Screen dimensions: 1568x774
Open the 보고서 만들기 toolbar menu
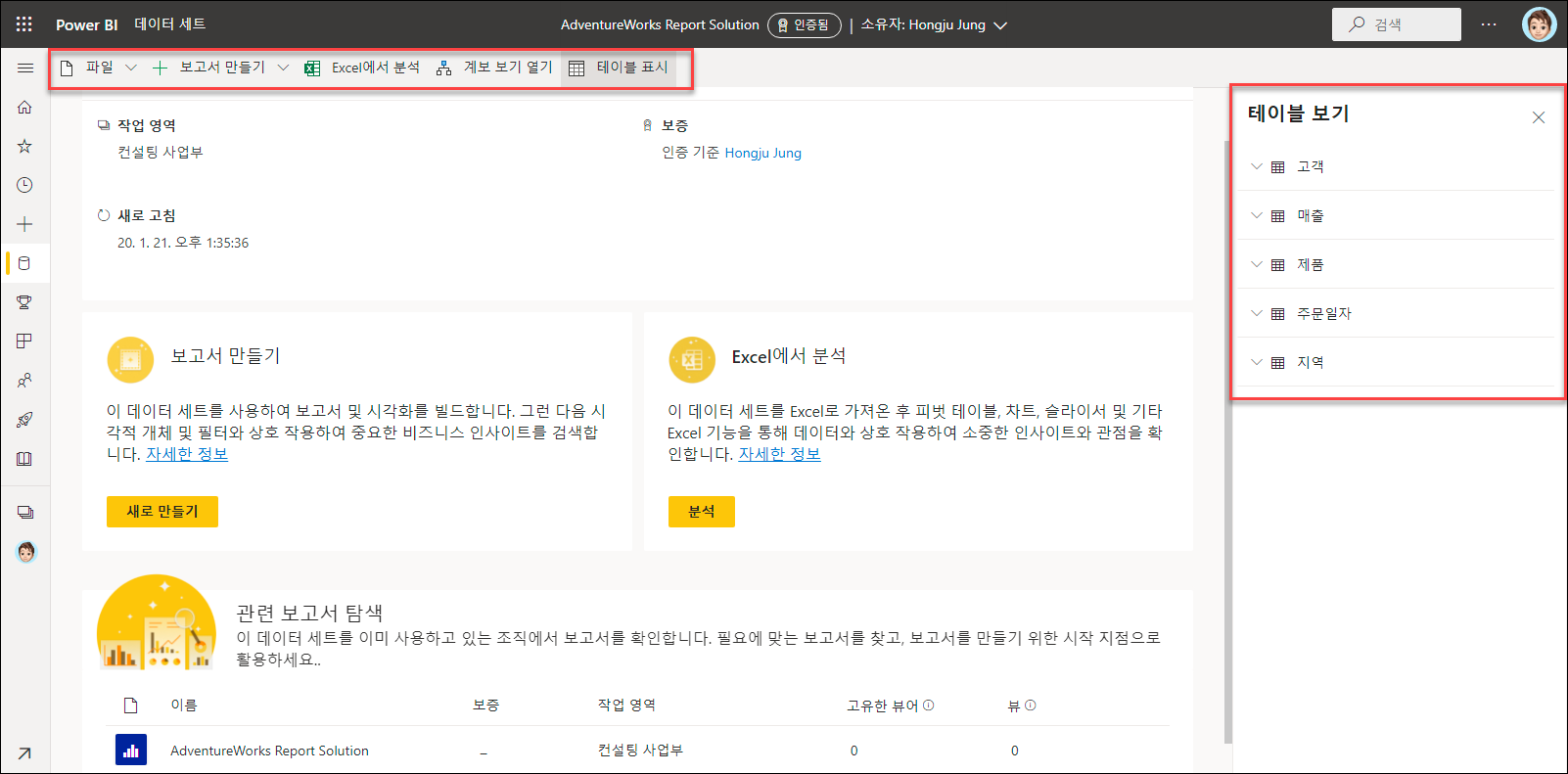pyautogui.click(x=221, y=68)
